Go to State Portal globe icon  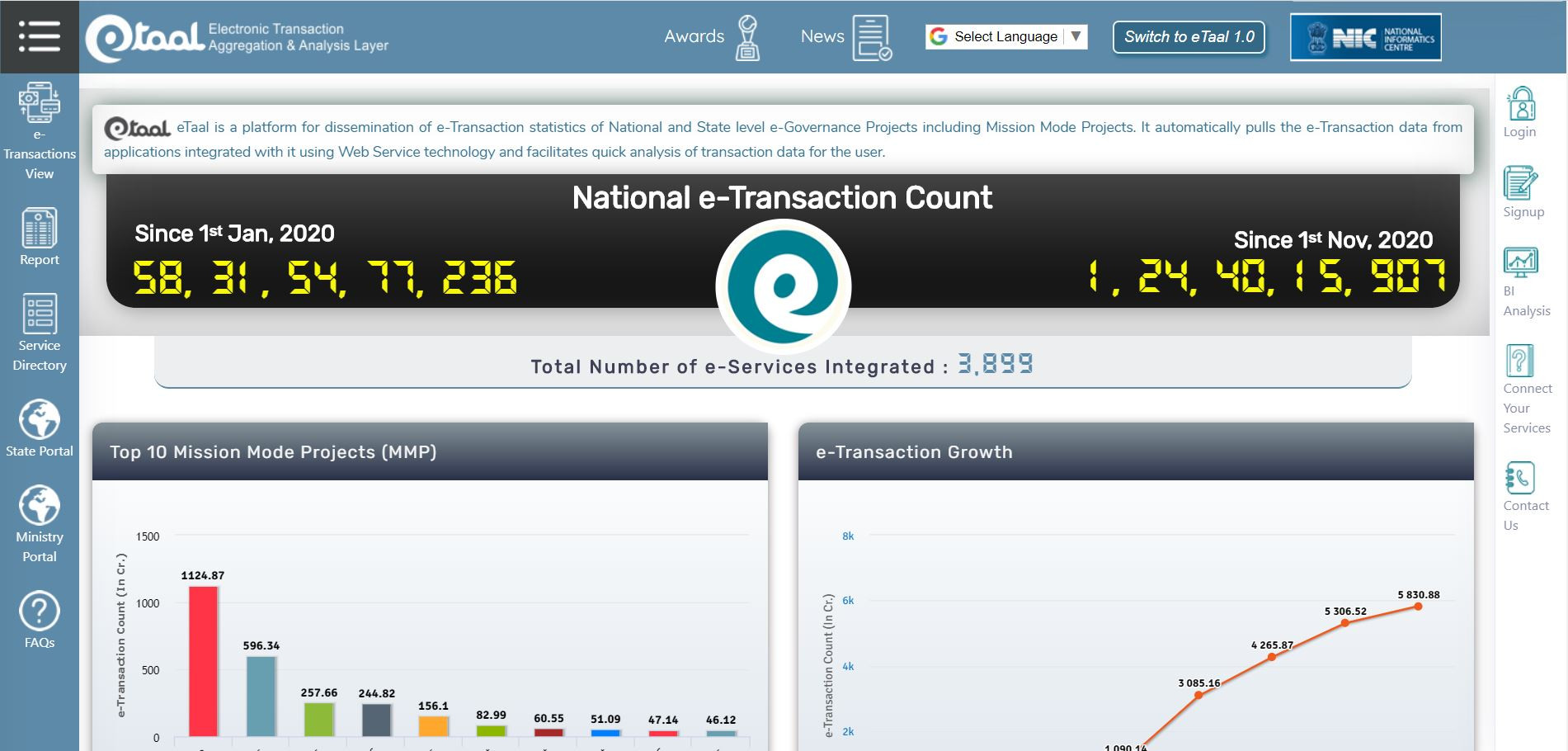tap(39, 419)
